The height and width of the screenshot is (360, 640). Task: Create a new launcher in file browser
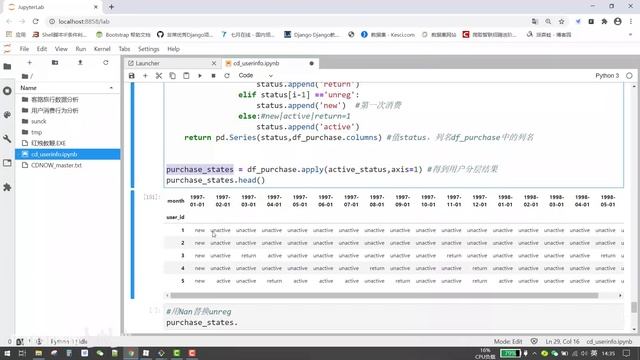pos(29,62)
